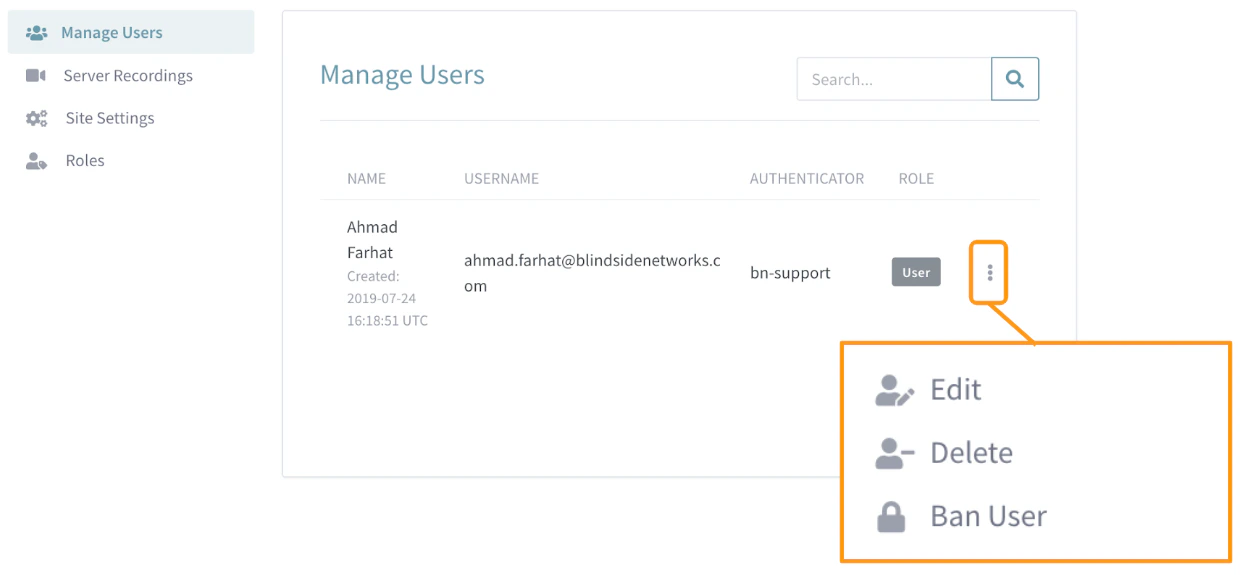
Task: Focus the Search input field
Action: [x=894, y=79]
